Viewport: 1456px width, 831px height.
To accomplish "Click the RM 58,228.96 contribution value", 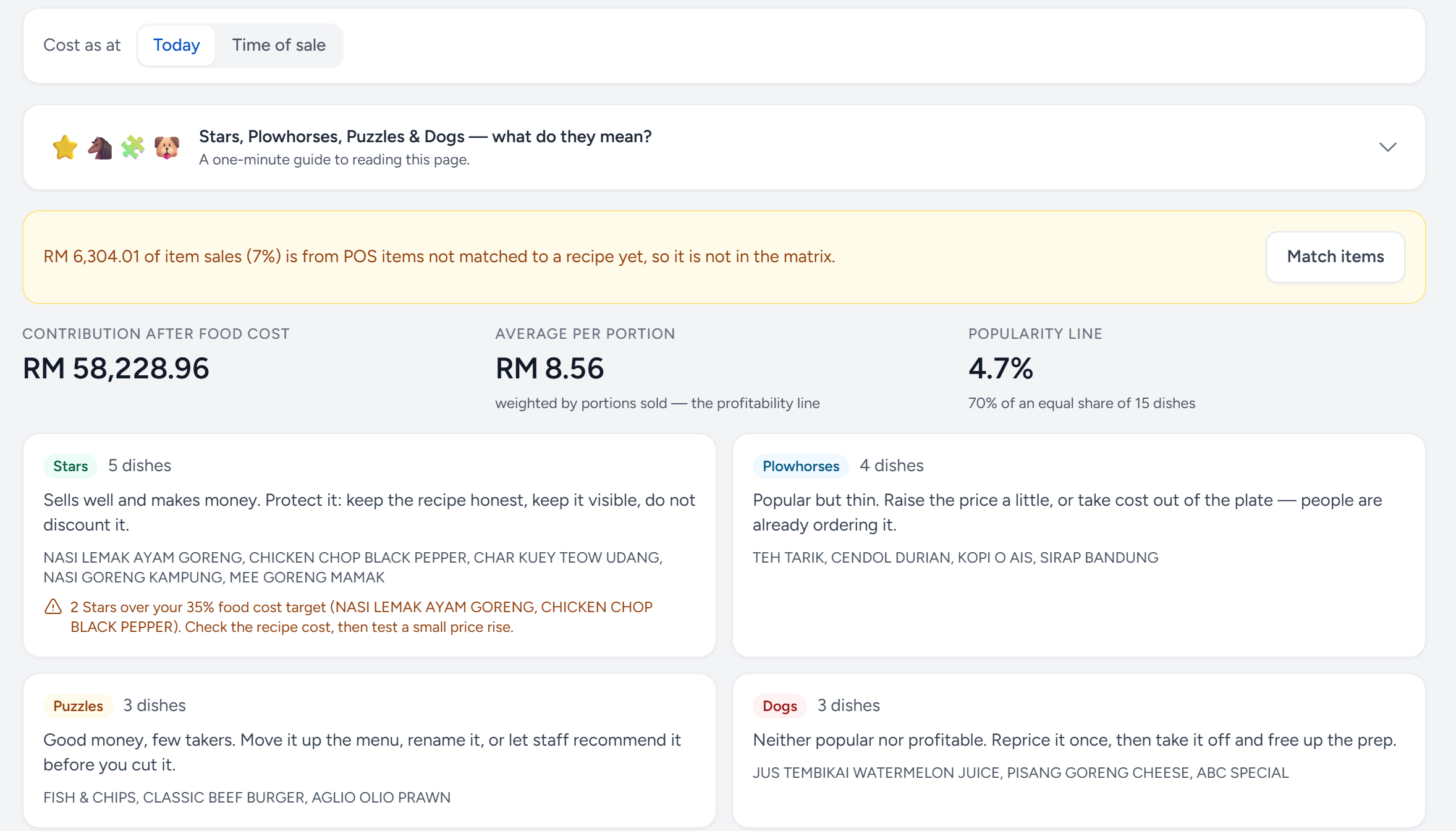I will pyautogui.click(x=116, y=368).
